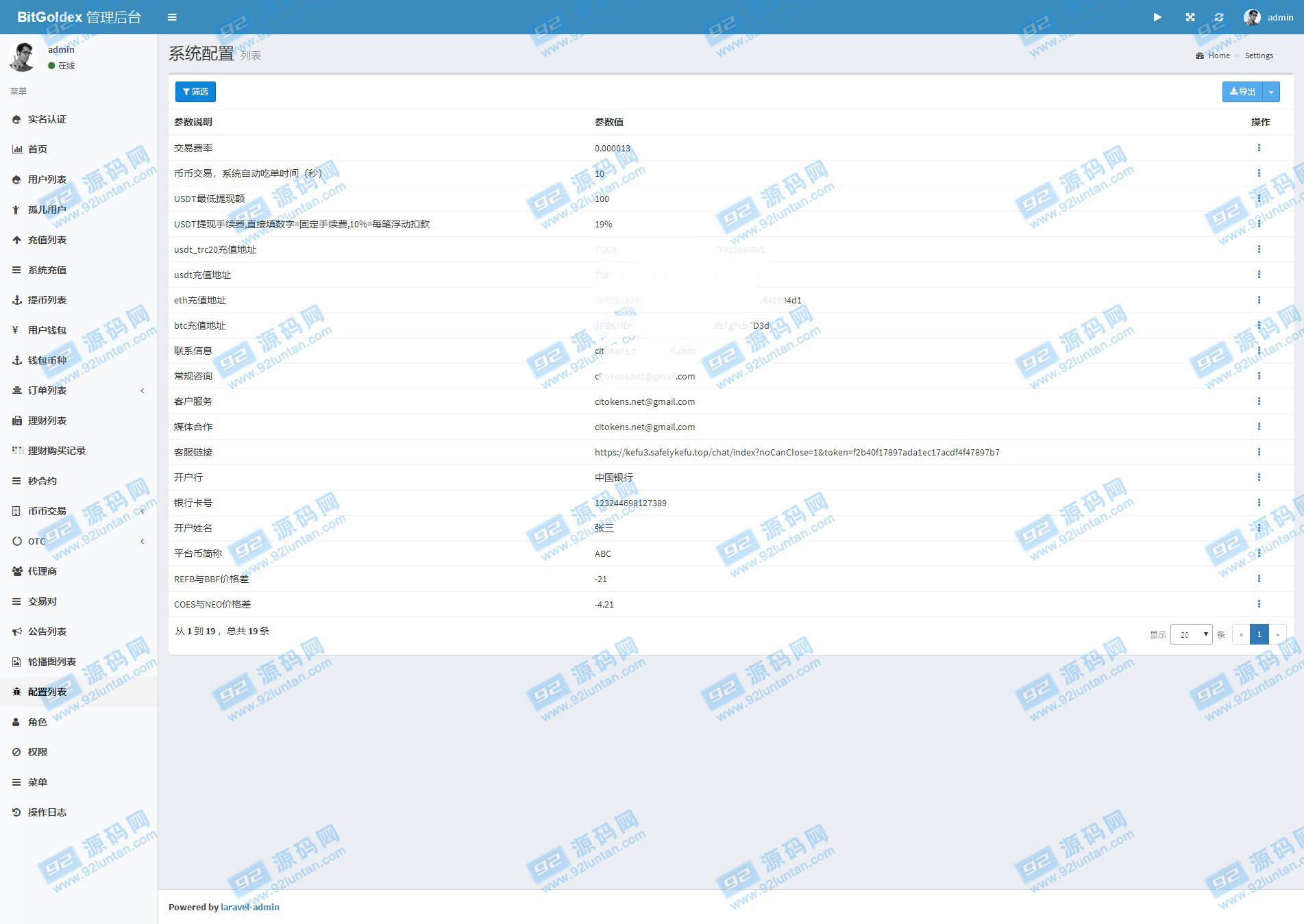Screen dimensions: 1304x924
Task: Click the 银行卡号 value 123244698127389
Action: (630, 503)
